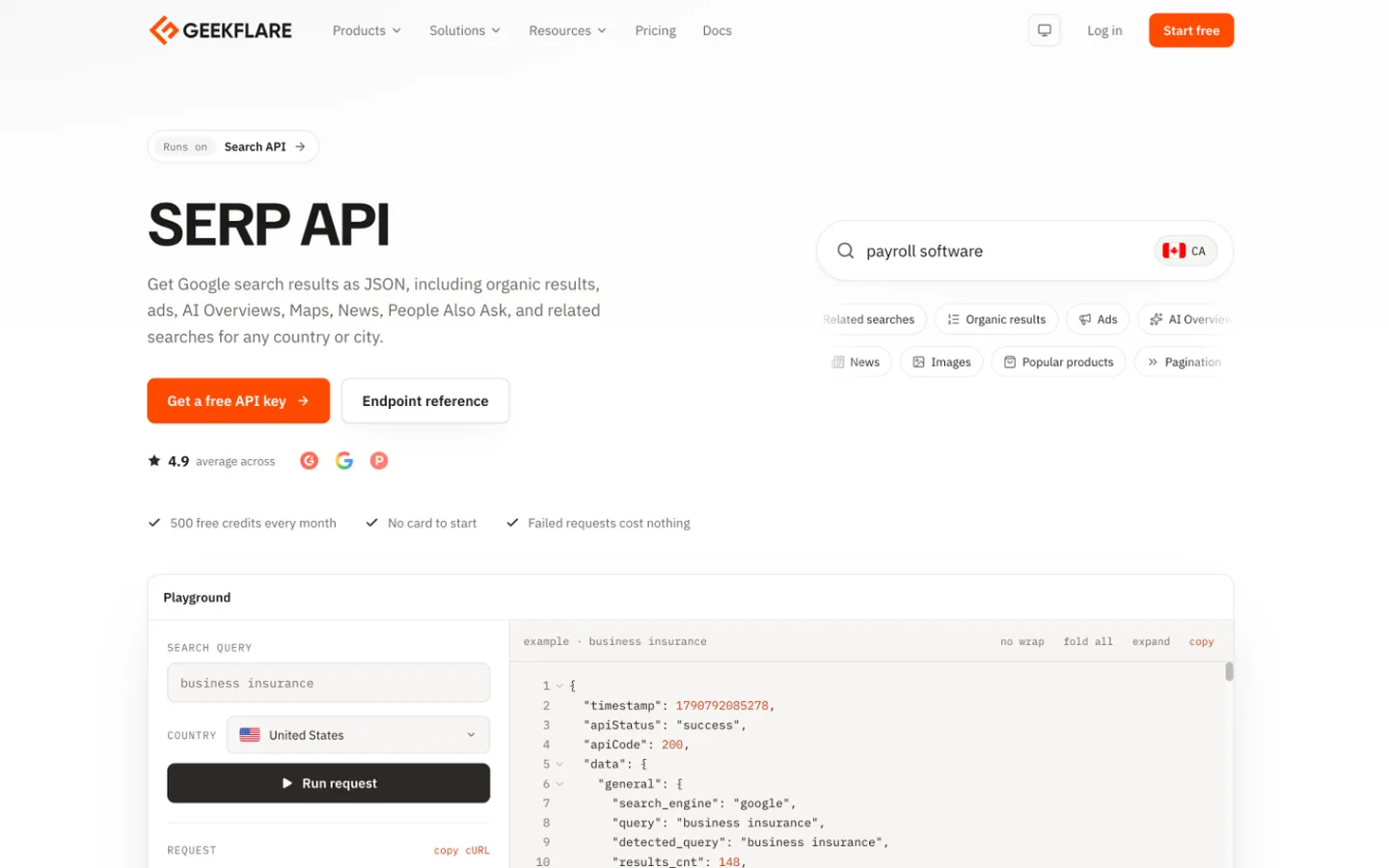Open the Solutions dropdown menu

[465, 31]
